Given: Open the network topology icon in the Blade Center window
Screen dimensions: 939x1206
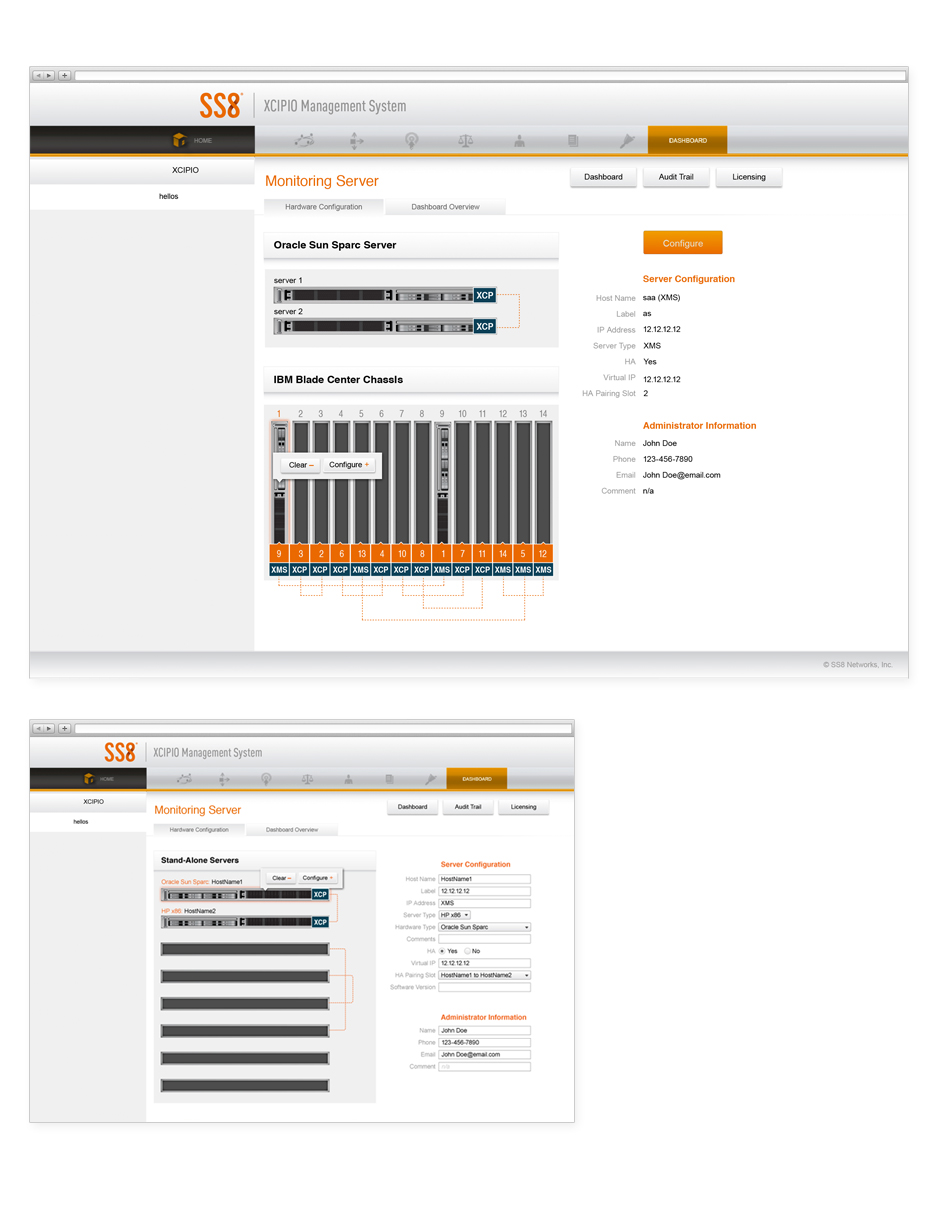Looking at the screenshot, I should (304, 141).
